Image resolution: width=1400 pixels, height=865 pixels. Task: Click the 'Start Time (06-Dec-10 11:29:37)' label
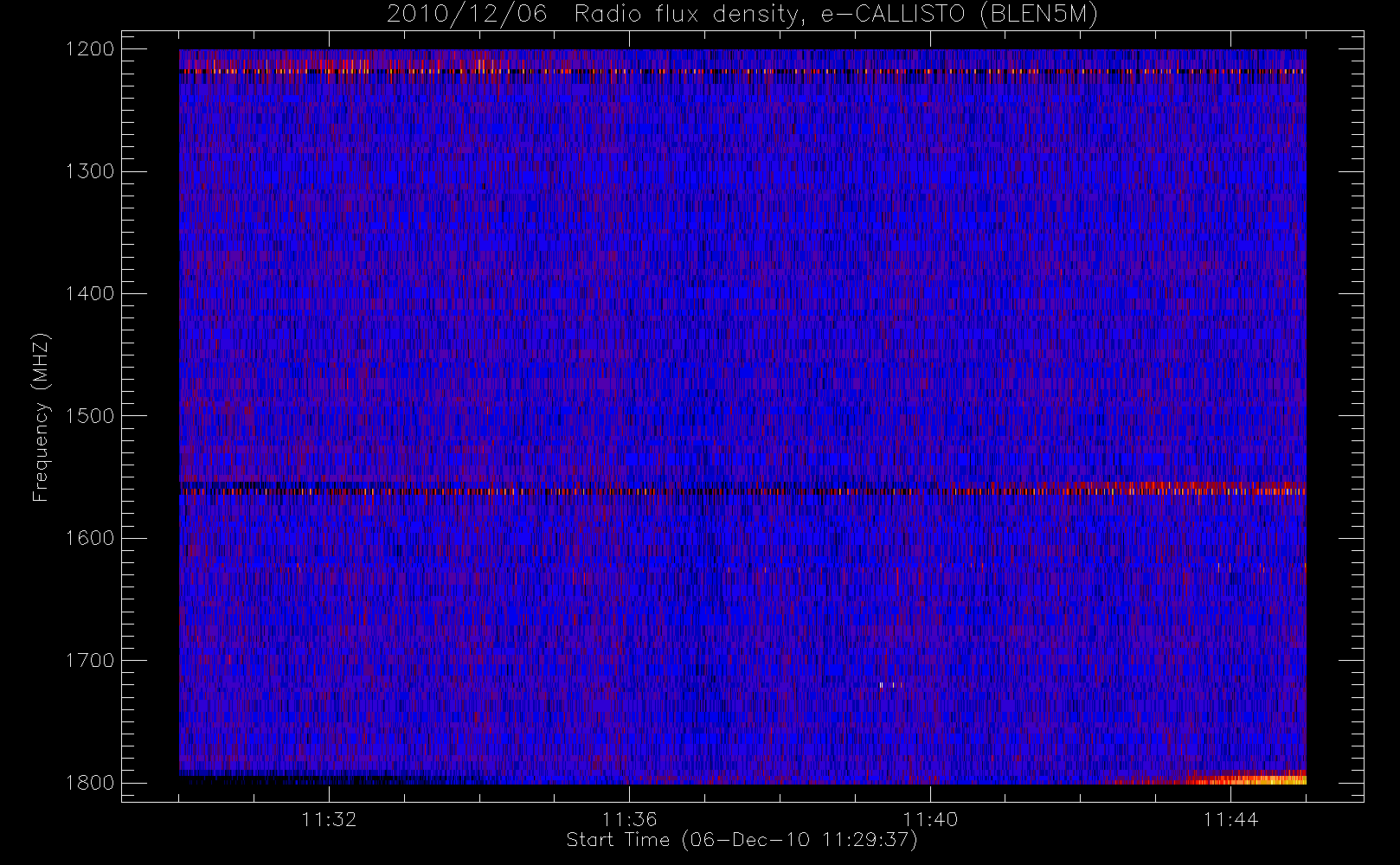pyautogui.click(x=742, y=840)
